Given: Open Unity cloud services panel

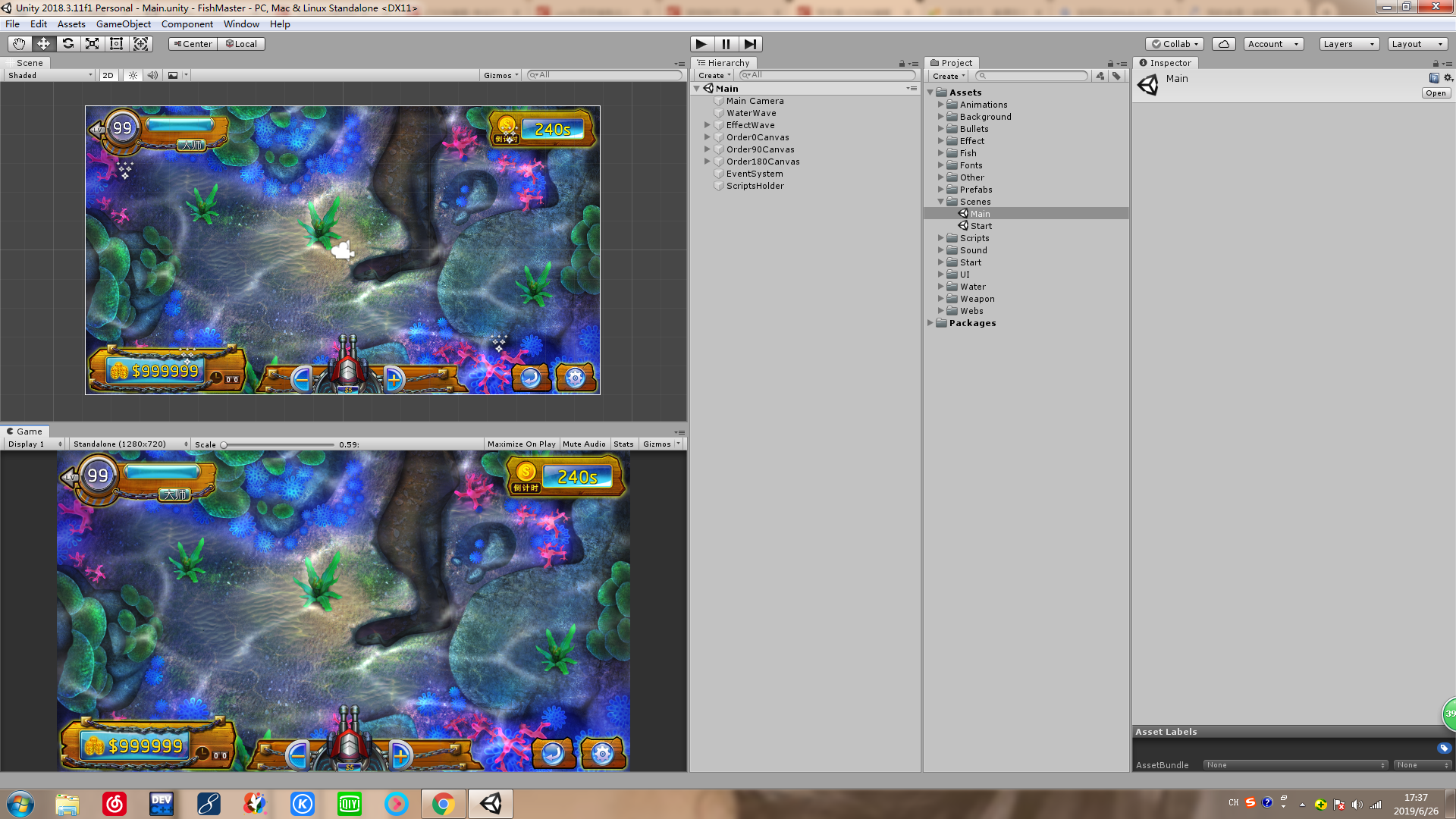Looking at the screenshot, I should (1223, 43).
